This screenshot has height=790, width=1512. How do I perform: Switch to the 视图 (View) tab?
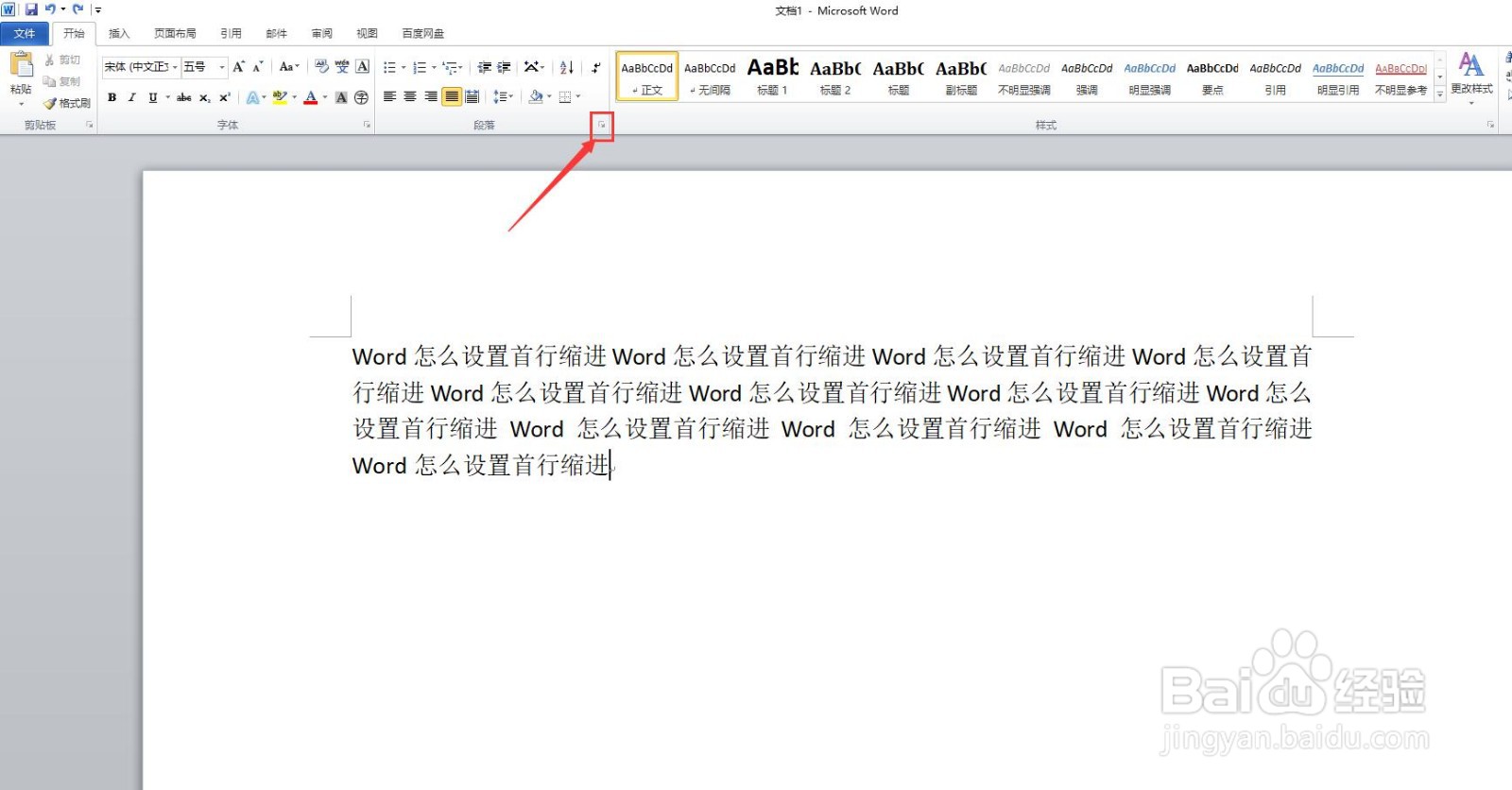pos(367,33)
